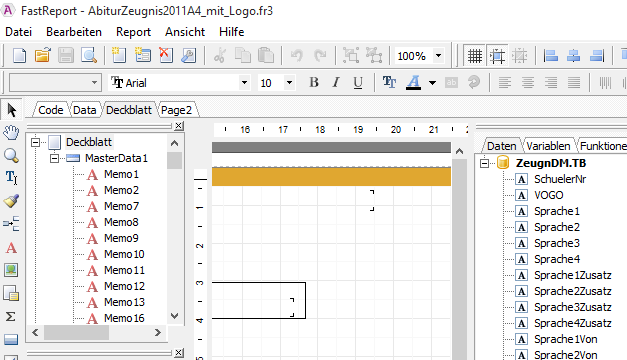
Task: Open the Hilfe menu
Action: coord(232,32)
